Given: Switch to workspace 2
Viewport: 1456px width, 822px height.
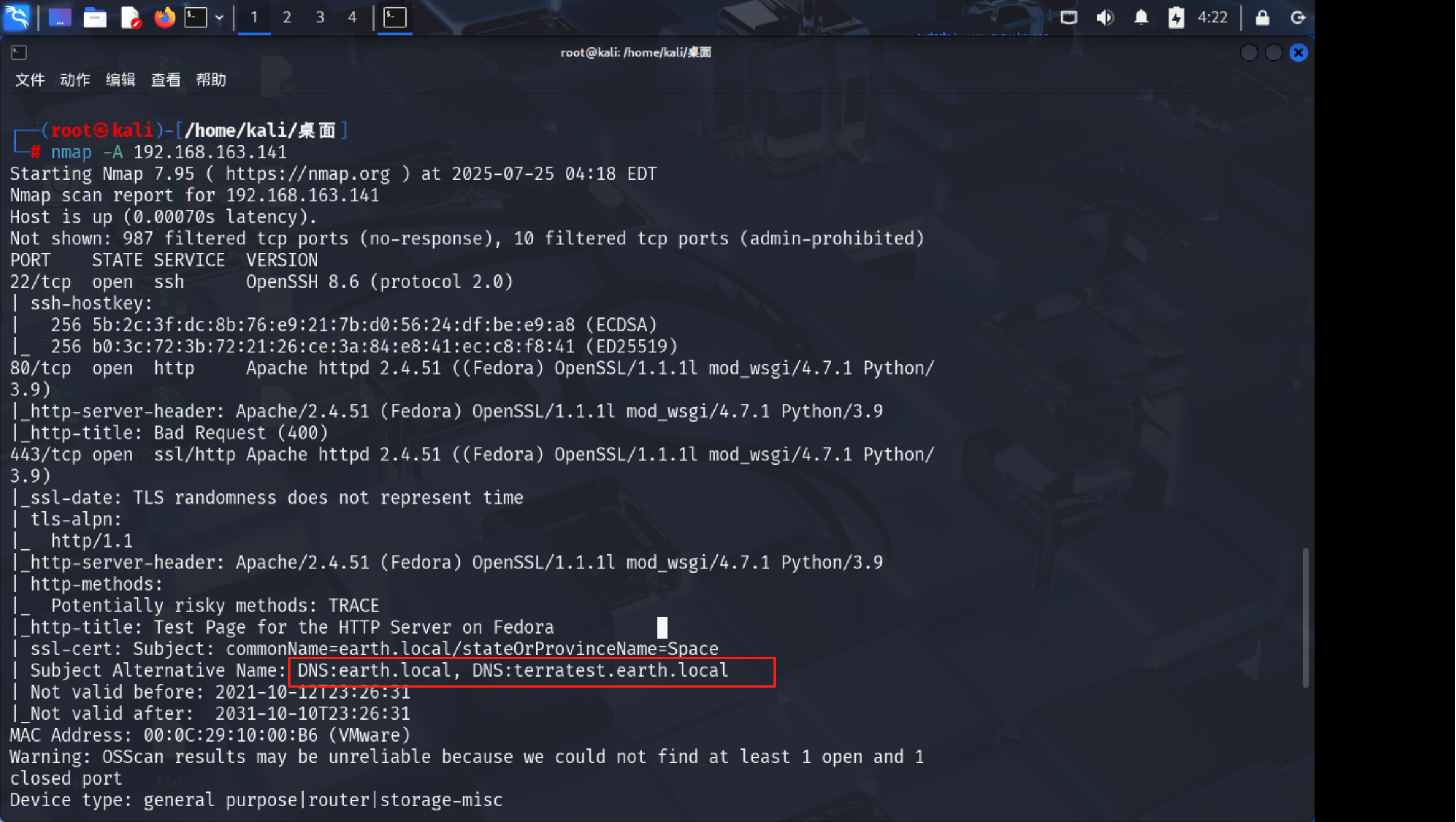Looking at the screenshot, I should (287, 17).
